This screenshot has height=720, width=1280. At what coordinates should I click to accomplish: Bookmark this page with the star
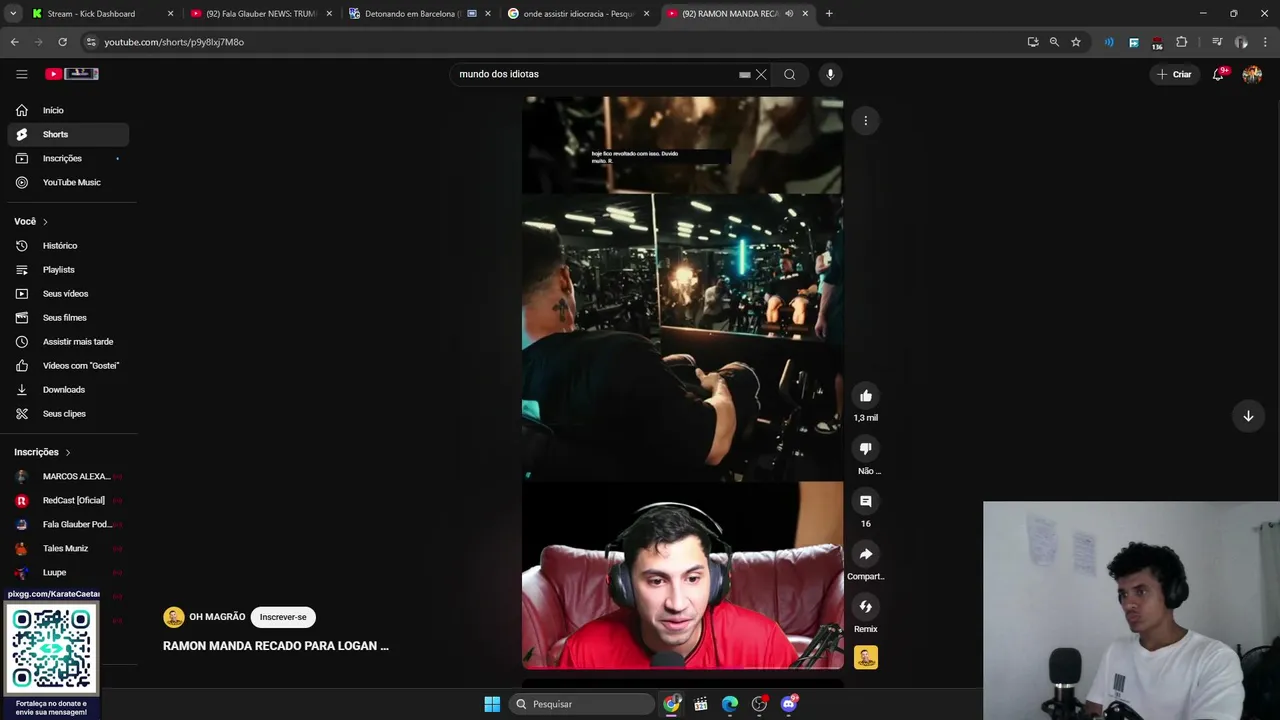[1076, 42]
